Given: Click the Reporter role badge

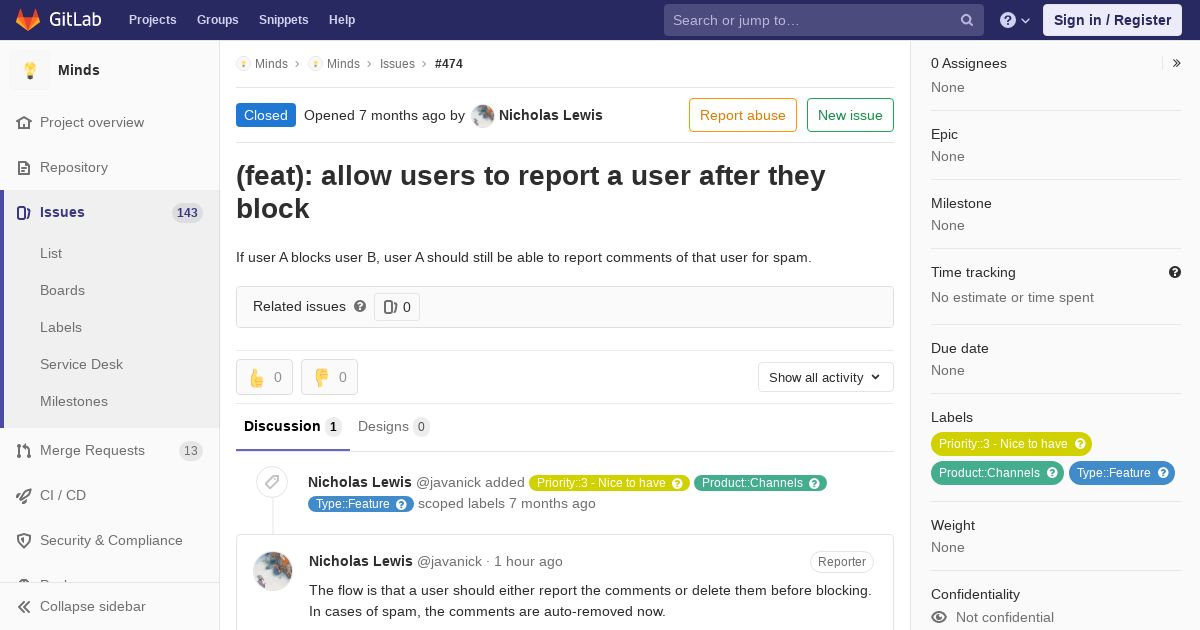Looking at the screenshot, I should (842, 562).
